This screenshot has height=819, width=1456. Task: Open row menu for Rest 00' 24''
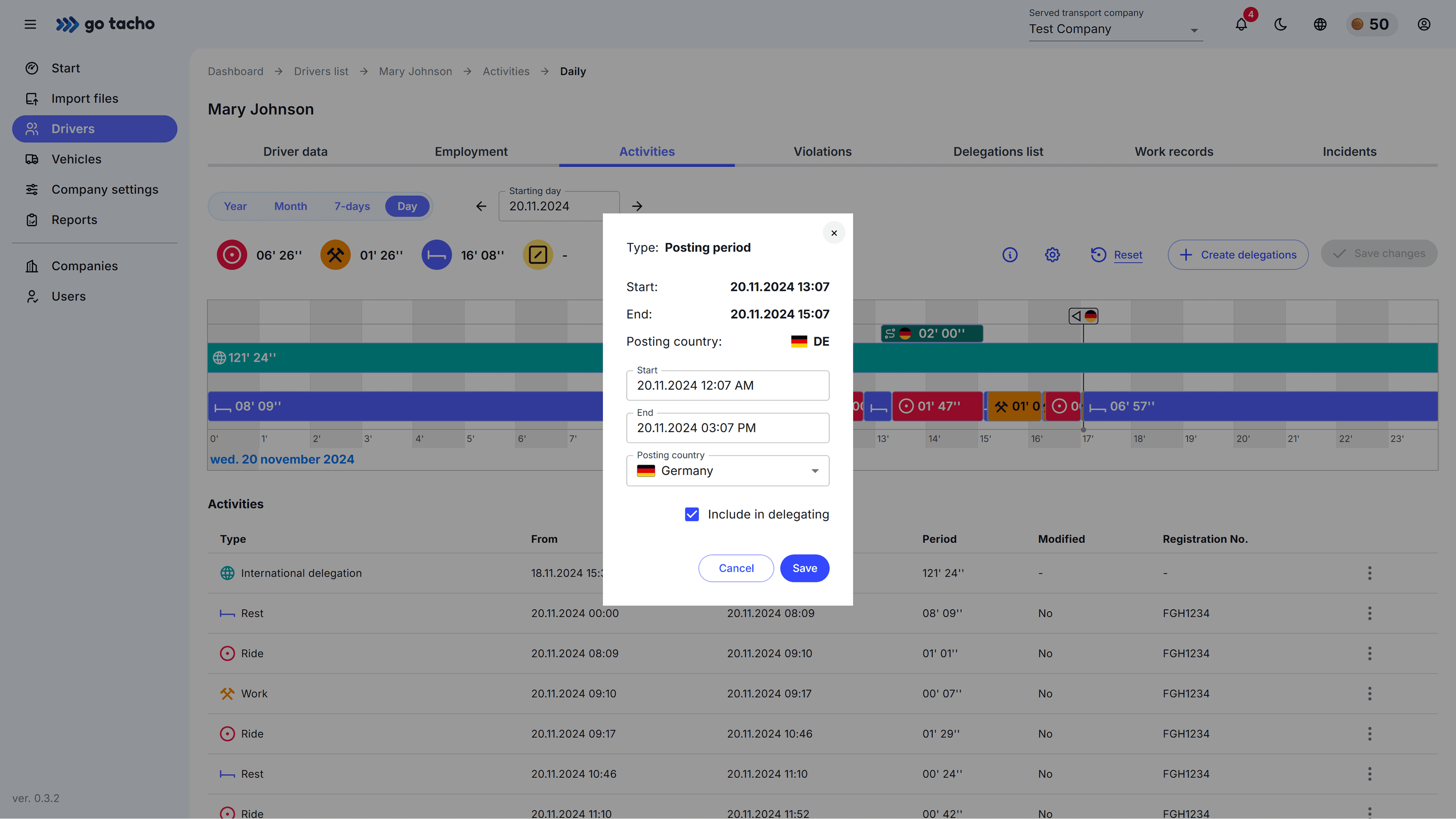coord(1370,773)
